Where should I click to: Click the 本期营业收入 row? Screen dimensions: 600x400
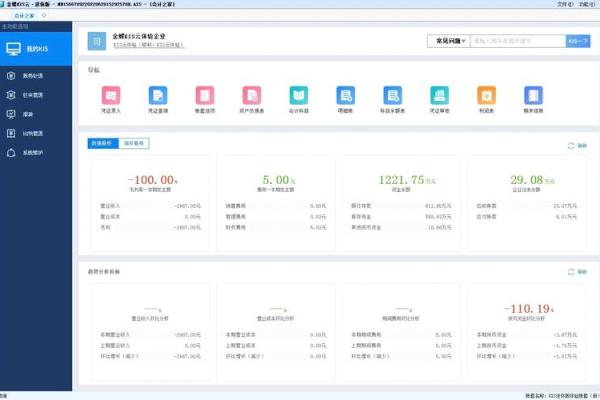(x=150, y=335)
